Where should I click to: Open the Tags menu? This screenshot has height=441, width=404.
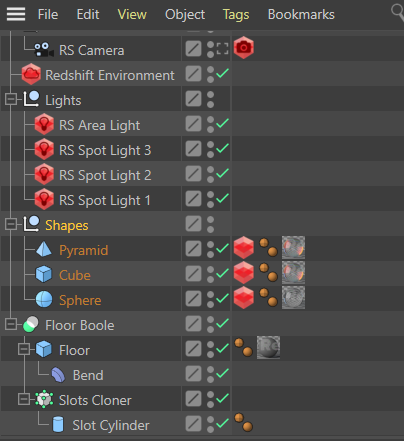pyautogui.click(x=236, y=14)
